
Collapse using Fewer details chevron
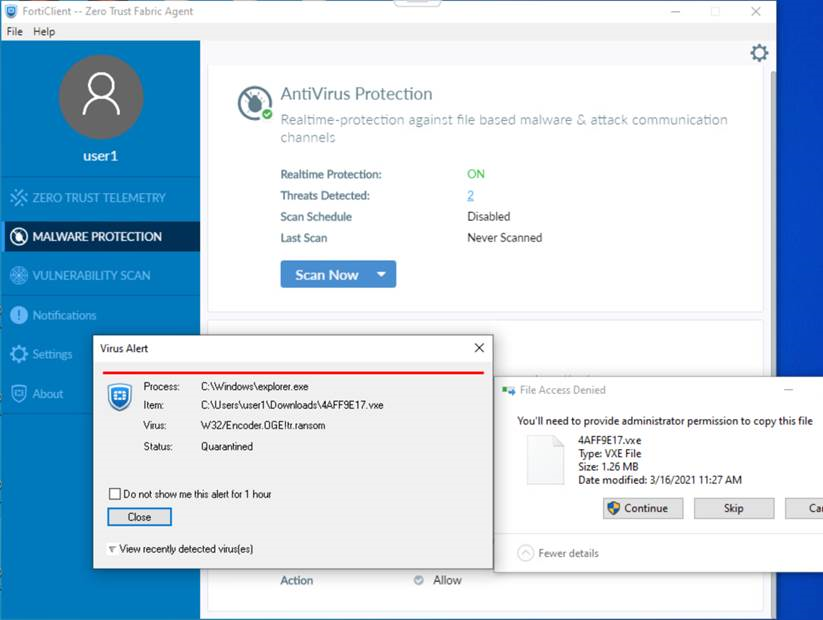525,553
